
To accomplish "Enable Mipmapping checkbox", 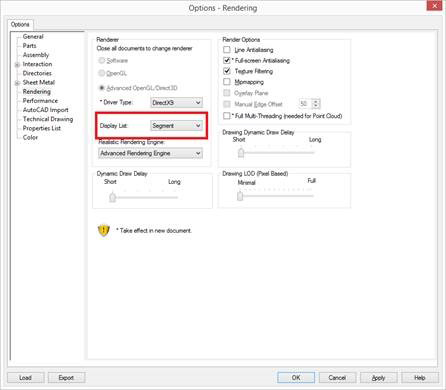I will click(227, 82).
